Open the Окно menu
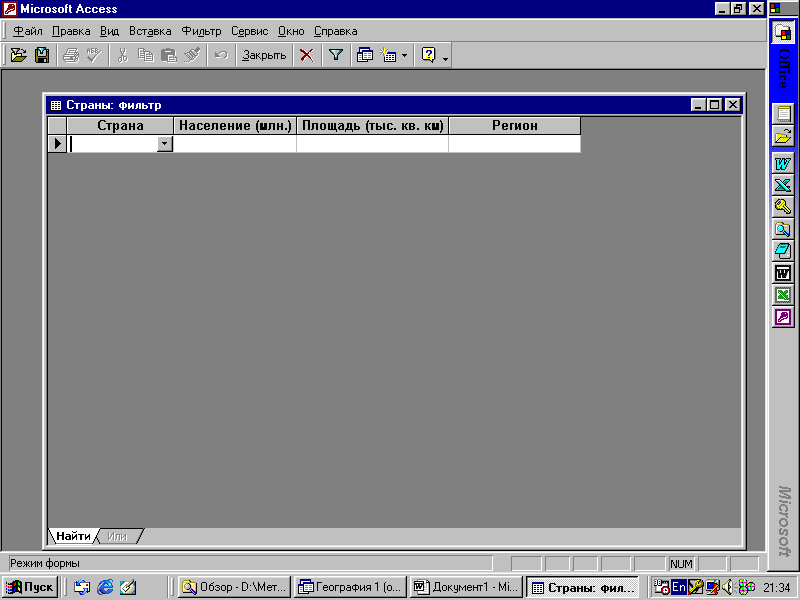800x600 pixels. pos(291,31)
